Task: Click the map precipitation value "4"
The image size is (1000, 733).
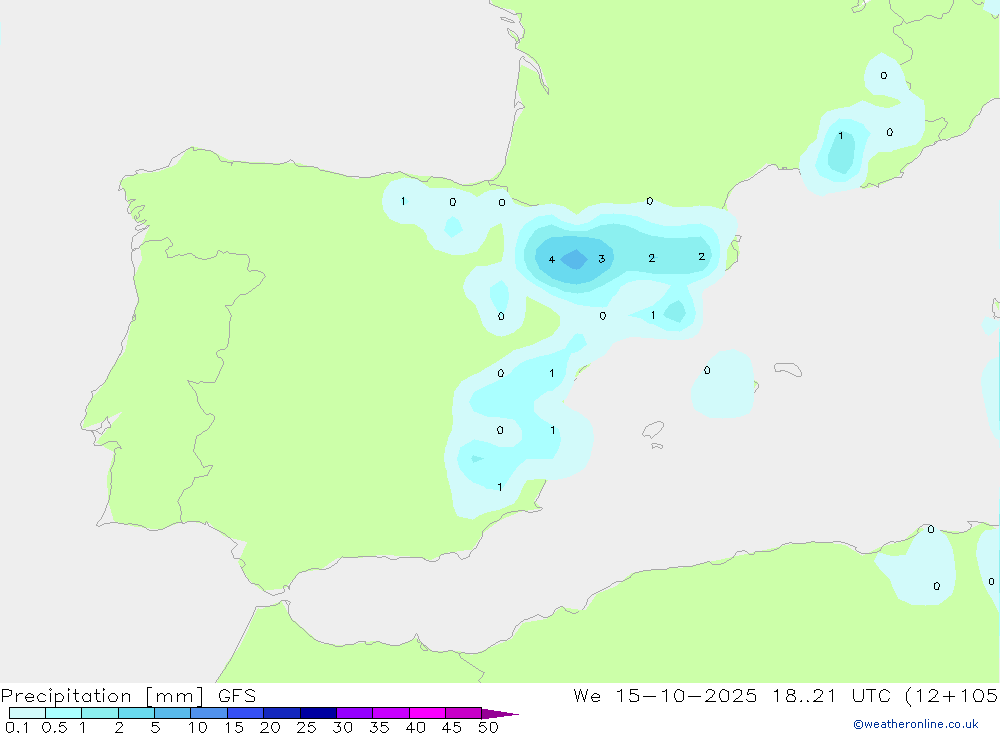Action: [x=552, y=259]
